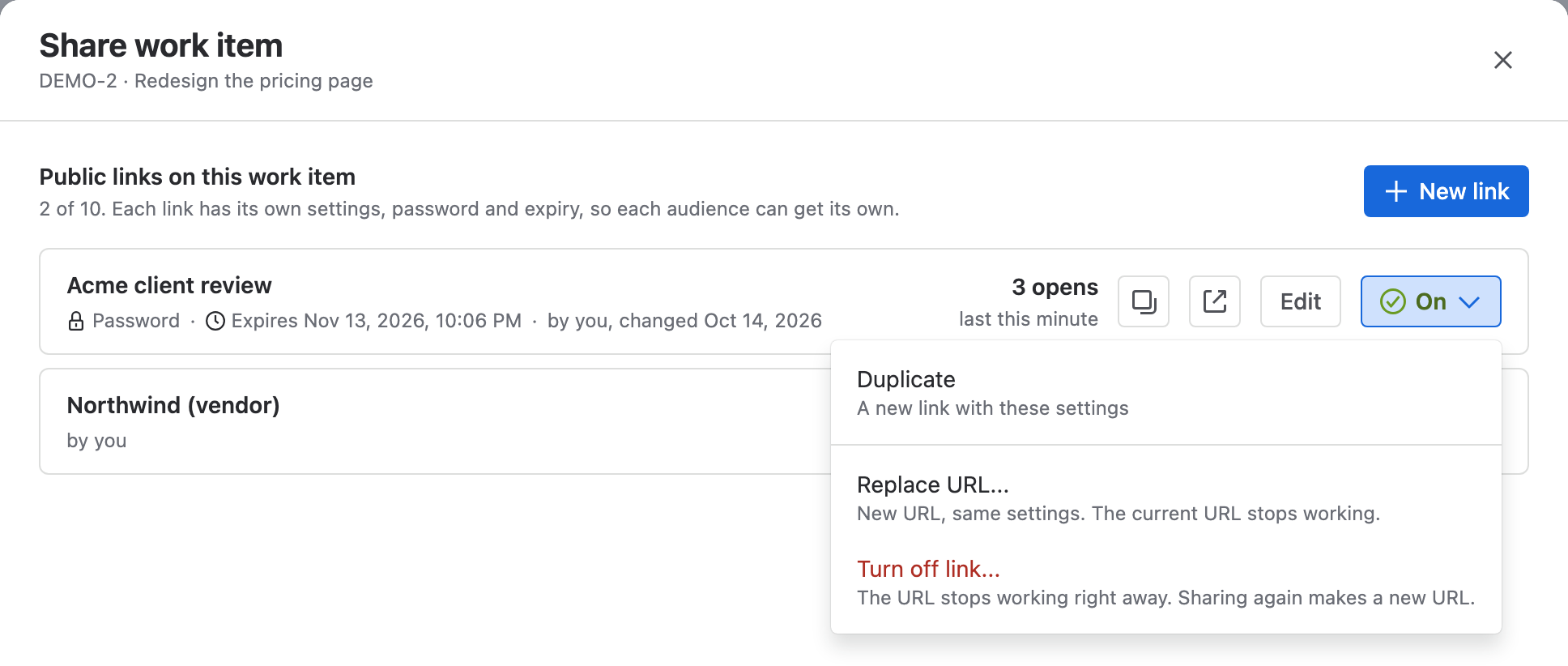The image size is (1568, 666).
Task: Edit the Acme client review link
Action: (x=1301, y=301)
